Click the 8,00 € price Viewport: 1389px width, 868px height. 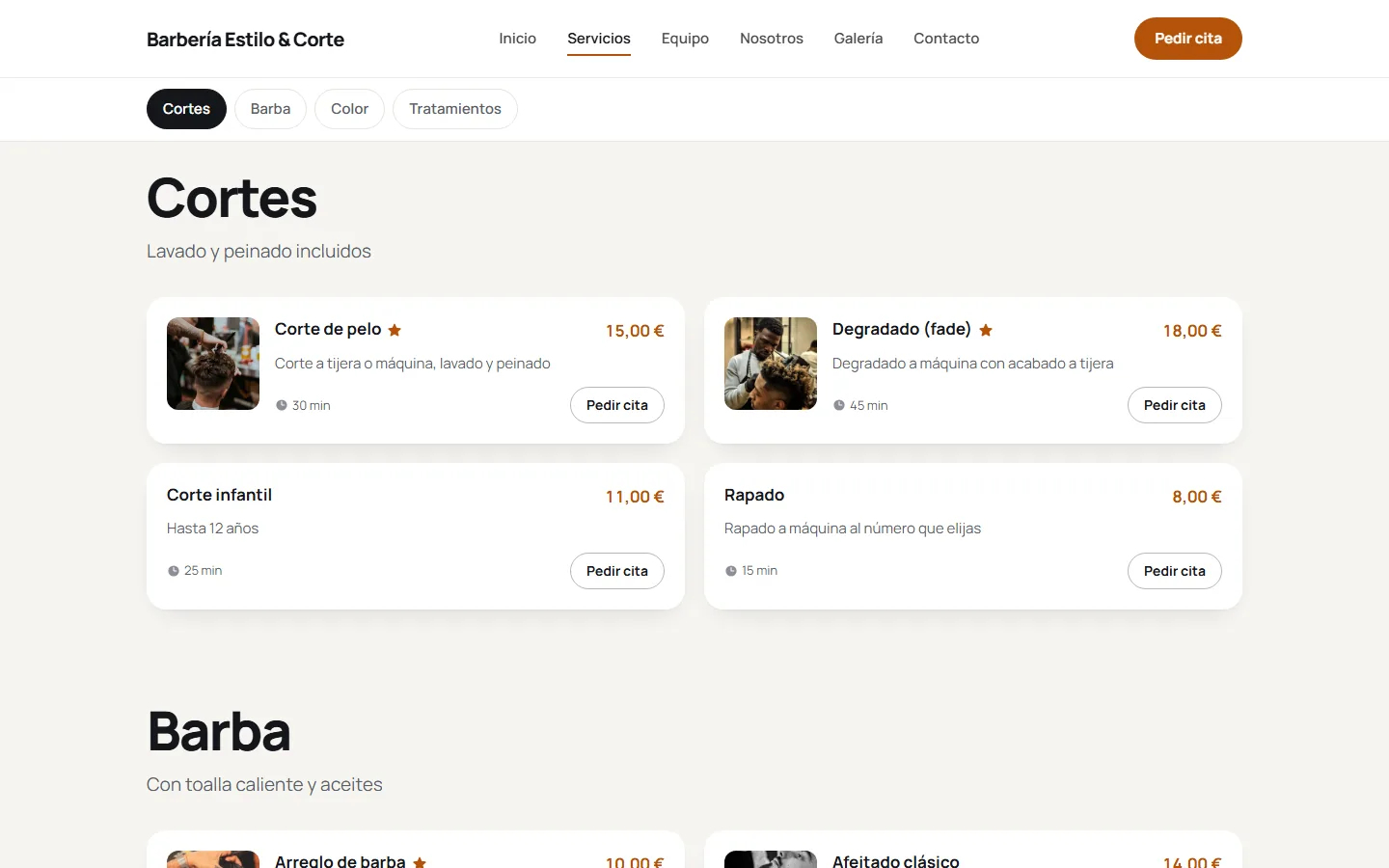tap(1197, 497)
